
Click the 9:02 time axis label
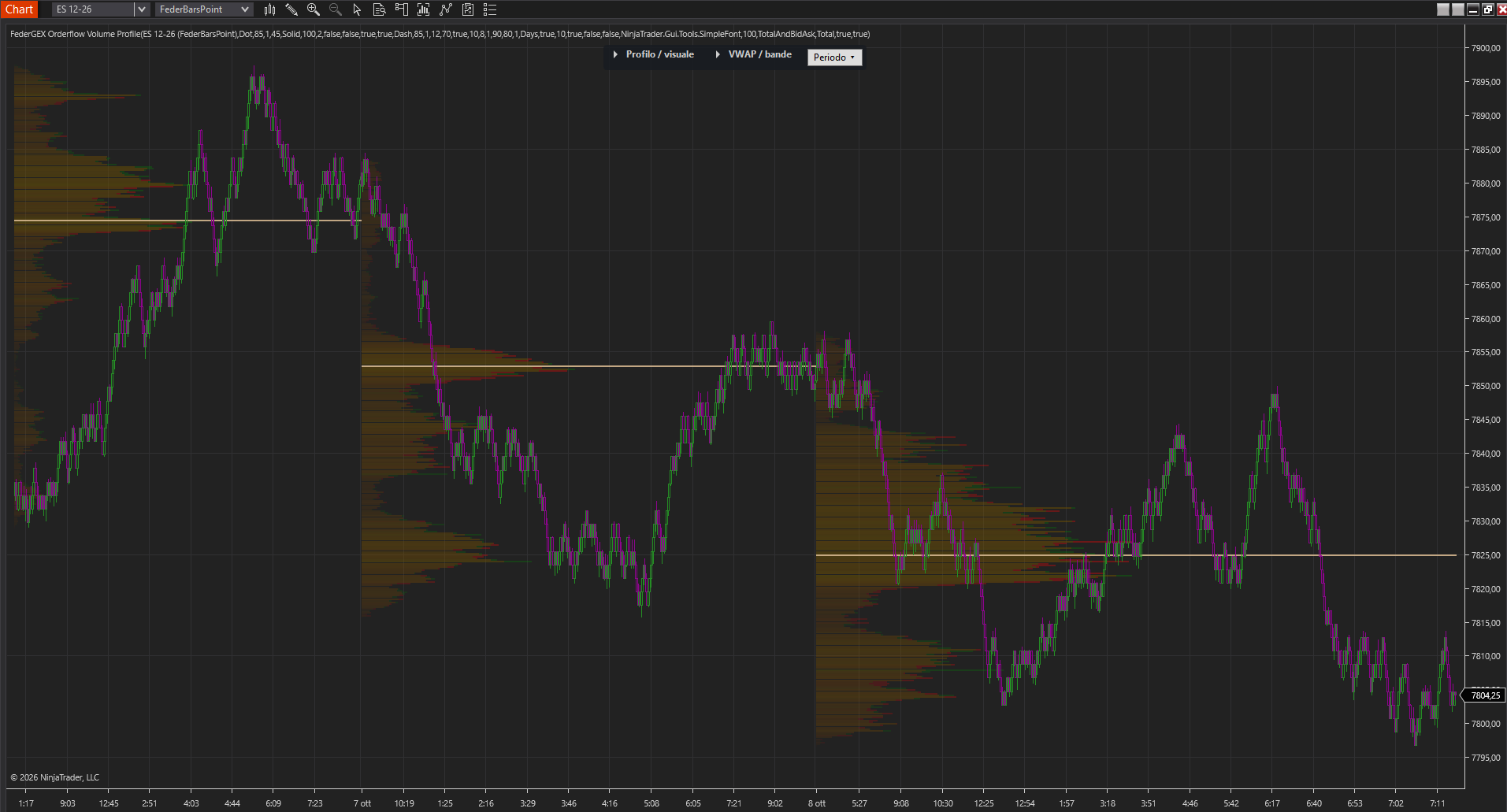pos(775,803)
